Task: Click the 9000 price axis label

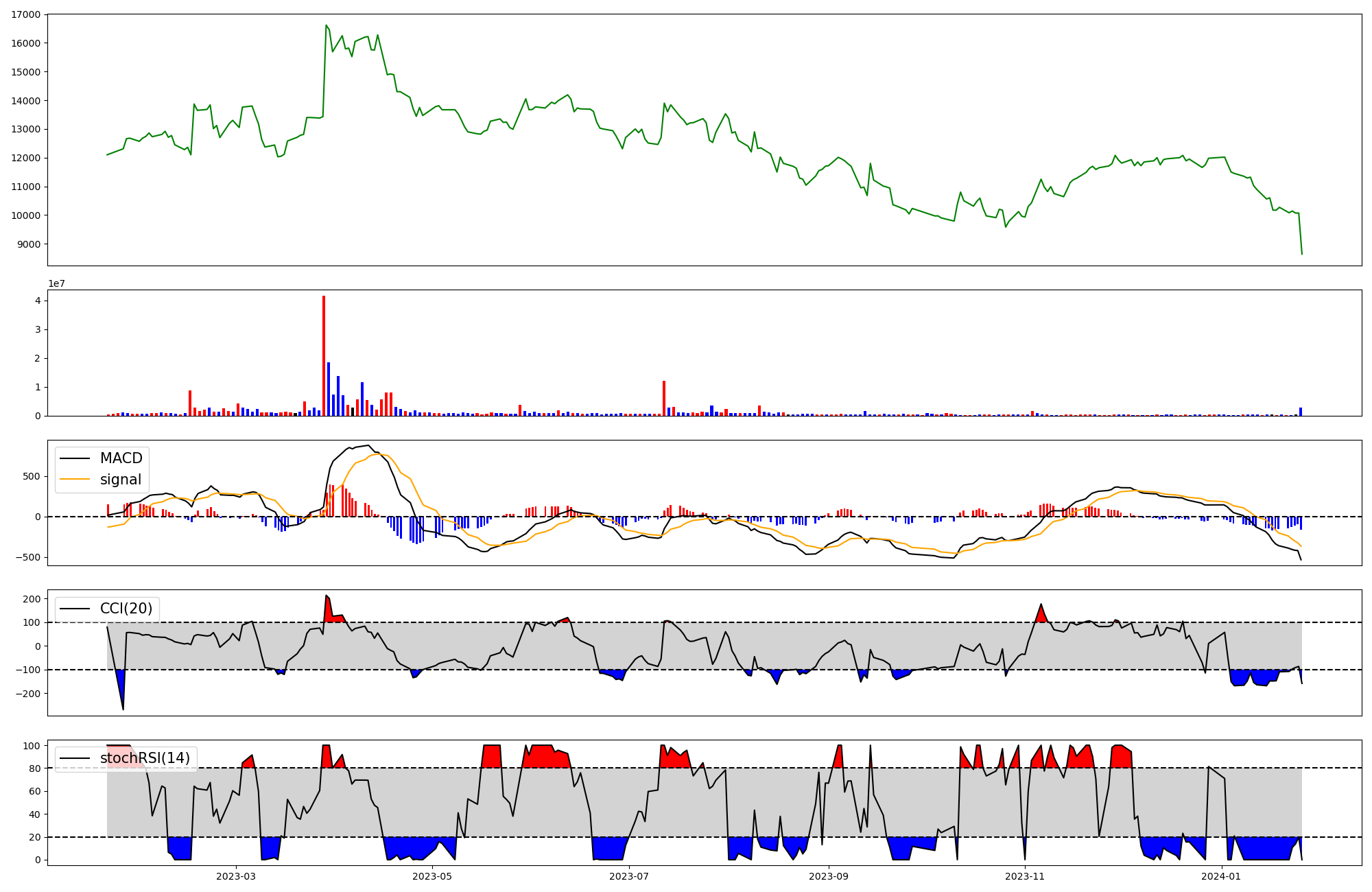Action: point(28,244)
